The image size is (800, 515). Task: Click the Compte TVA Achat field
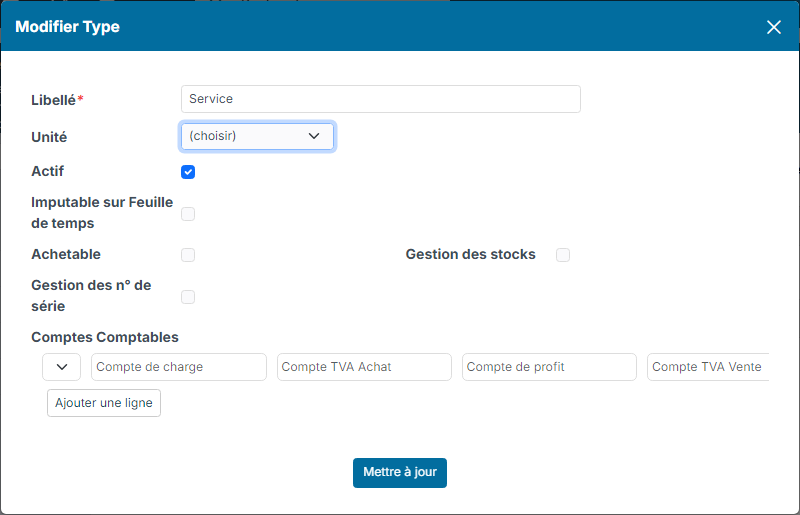364,367
